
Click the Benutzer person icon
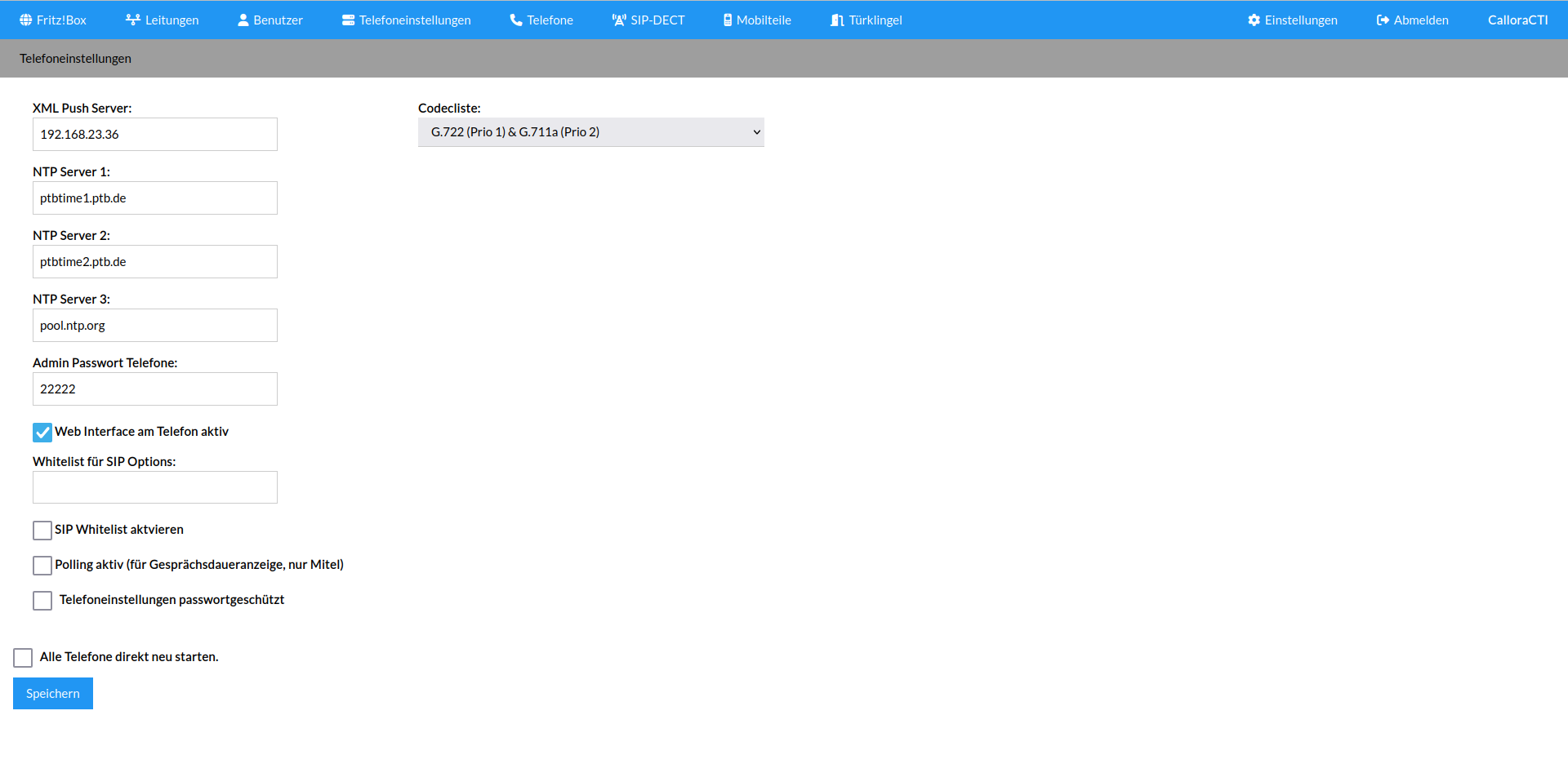(x=243, y=20)
